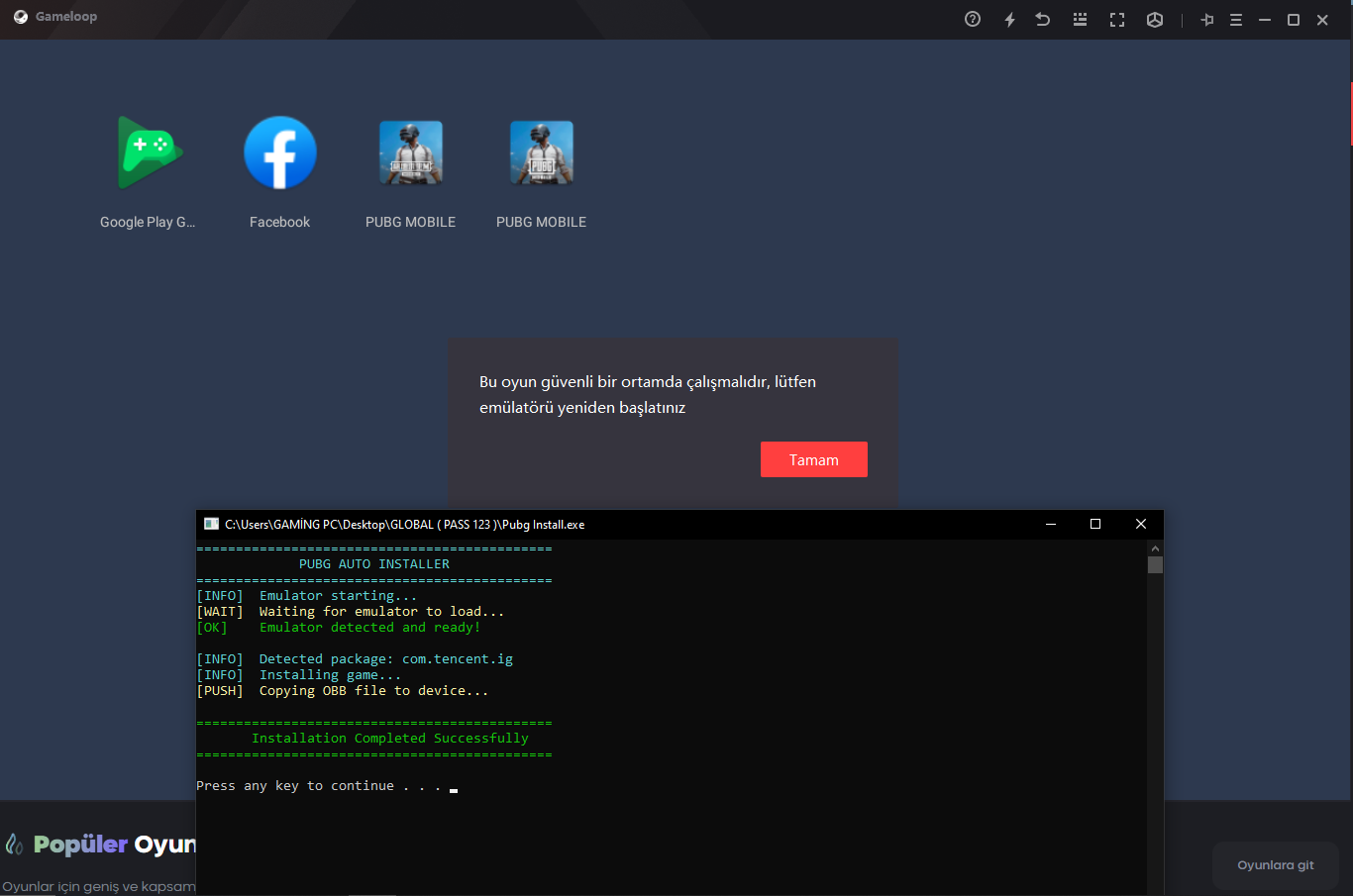This screenshot has width=1353, height=896.
Task: Click the Oyunlara git button
Action: click(1276, 865)
